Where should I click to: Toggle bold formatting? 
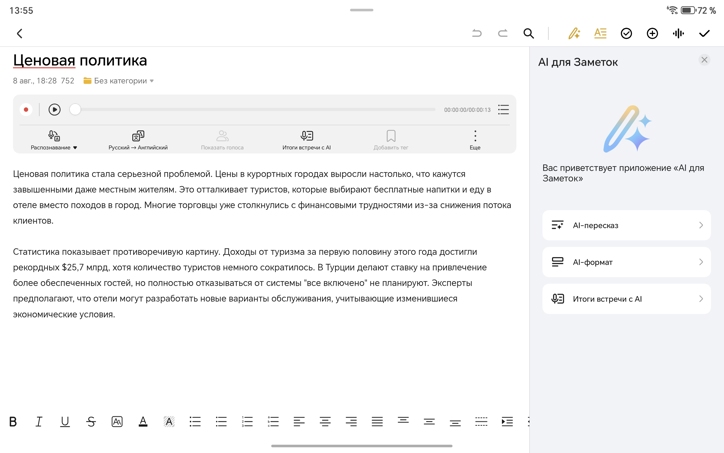(x=13, y=422)
